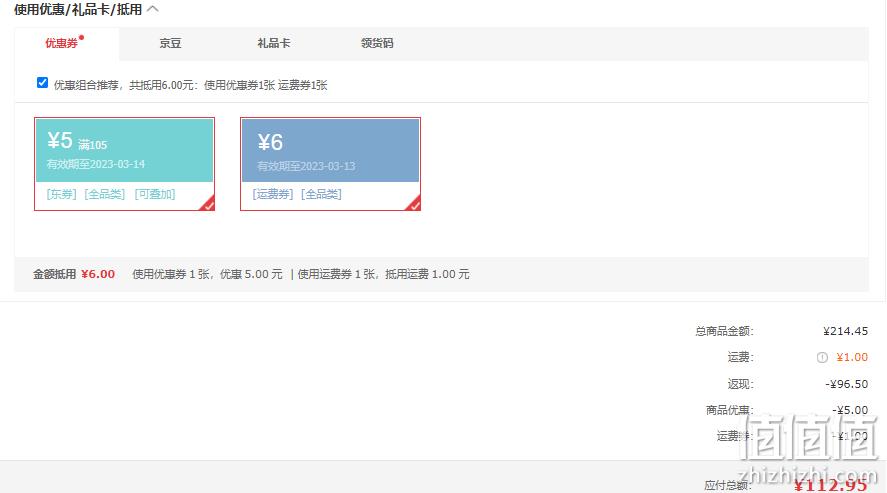Click the 商品优惠 -¥5.00 value
Screen dimensions: 887x493
(850, 410)
